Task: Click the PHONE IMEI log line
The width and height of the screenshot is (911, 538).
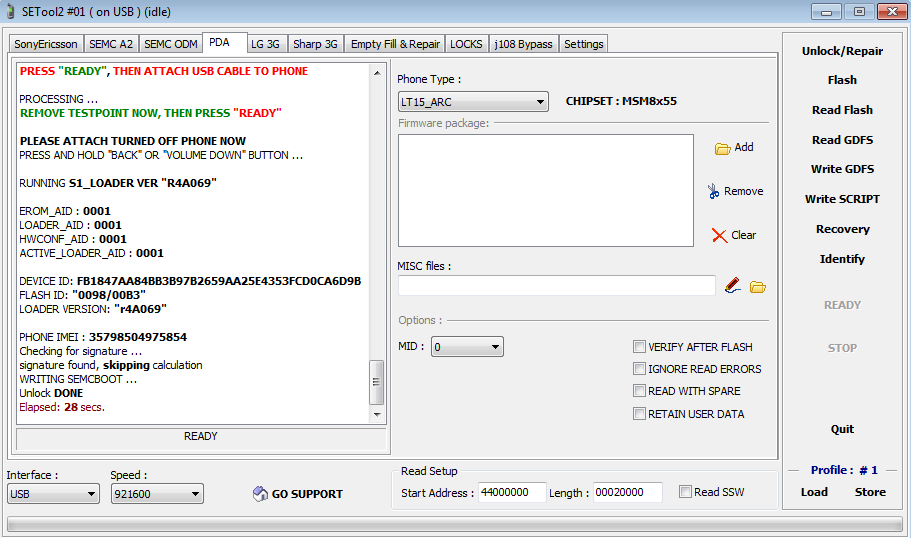Action: click(x=103, y=337)
